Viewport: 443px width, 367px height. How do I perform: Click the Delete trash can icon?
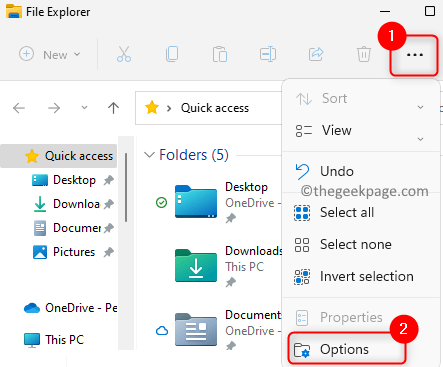pyautogui.click(x=364, y=54)
